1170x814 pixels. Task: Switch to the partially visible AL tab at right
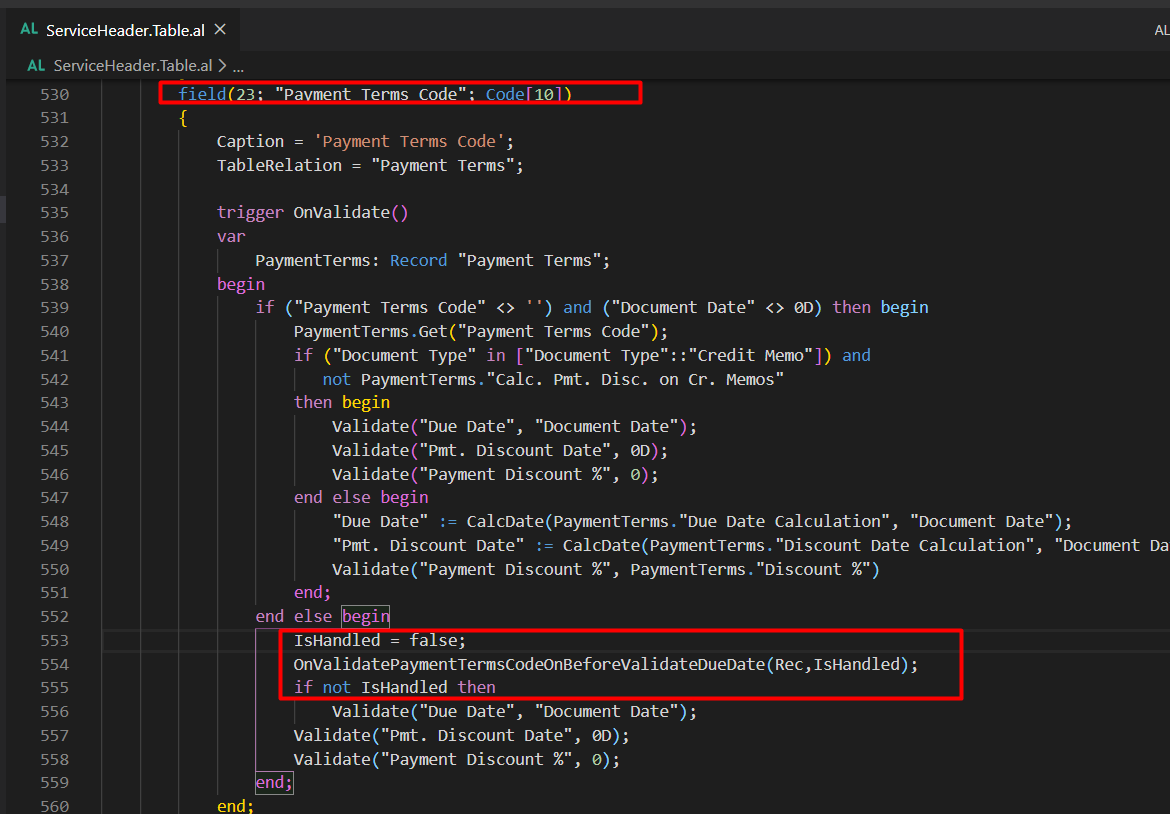[x=1161, y=31]
